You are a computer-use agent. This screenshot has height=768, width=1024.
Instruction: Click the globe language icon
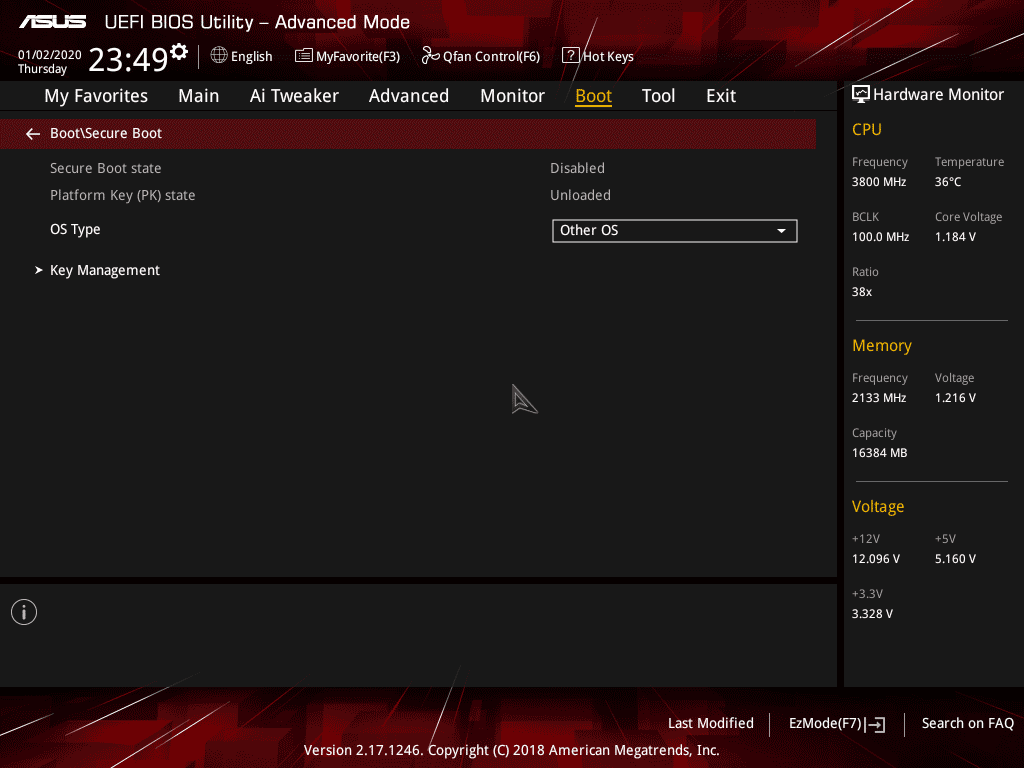[x=219, y=56]
